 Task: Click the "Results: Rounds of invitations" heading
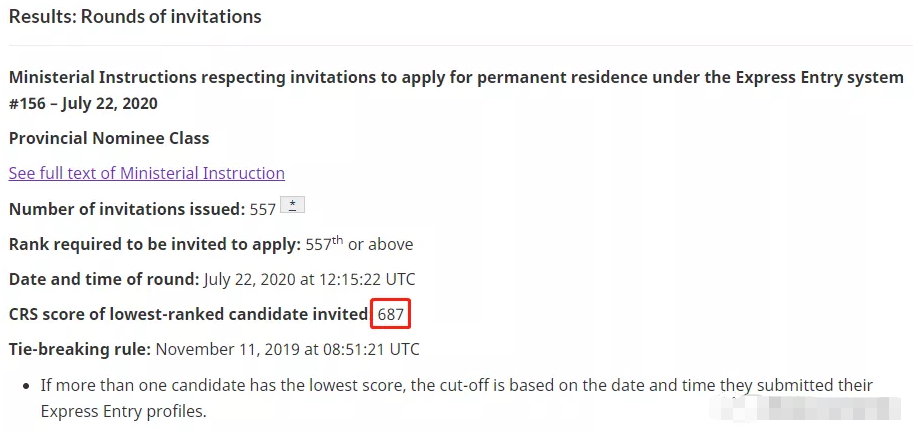(135, 17)
